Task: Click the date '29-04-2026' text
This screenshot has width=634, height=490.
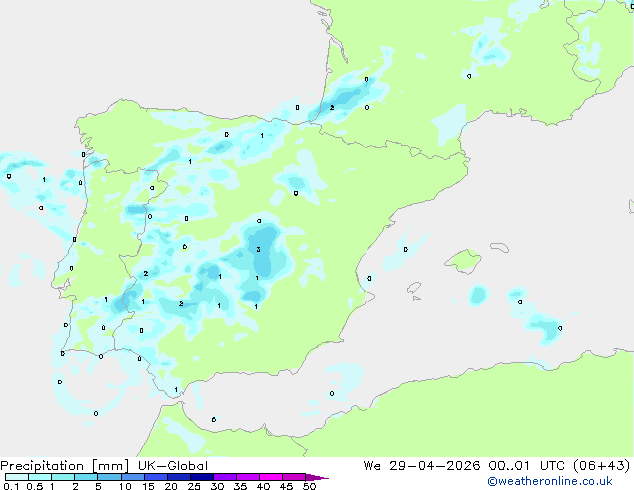Action: coord(435,466)
